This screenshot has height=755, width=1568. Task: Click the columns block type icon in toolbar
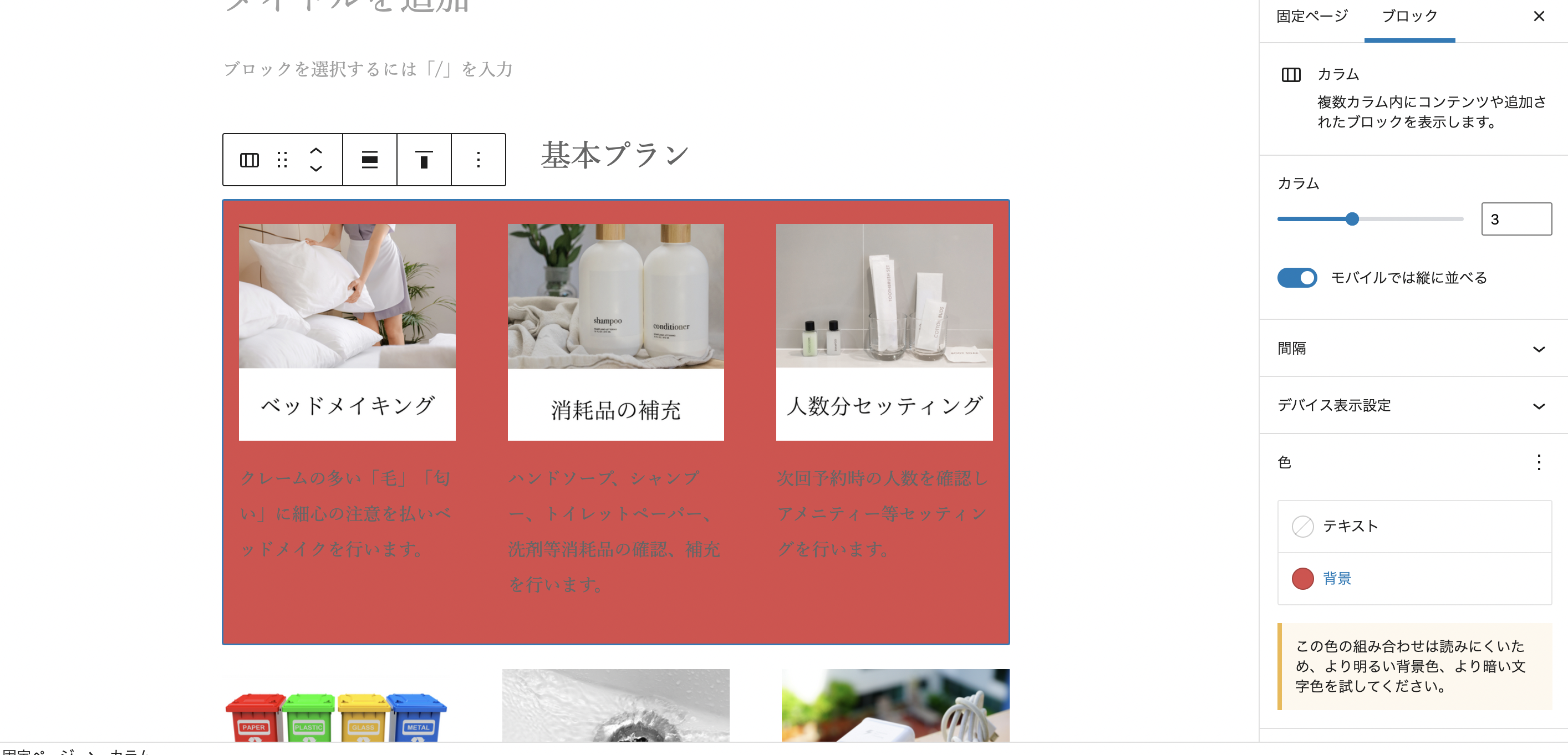(249, 160)
